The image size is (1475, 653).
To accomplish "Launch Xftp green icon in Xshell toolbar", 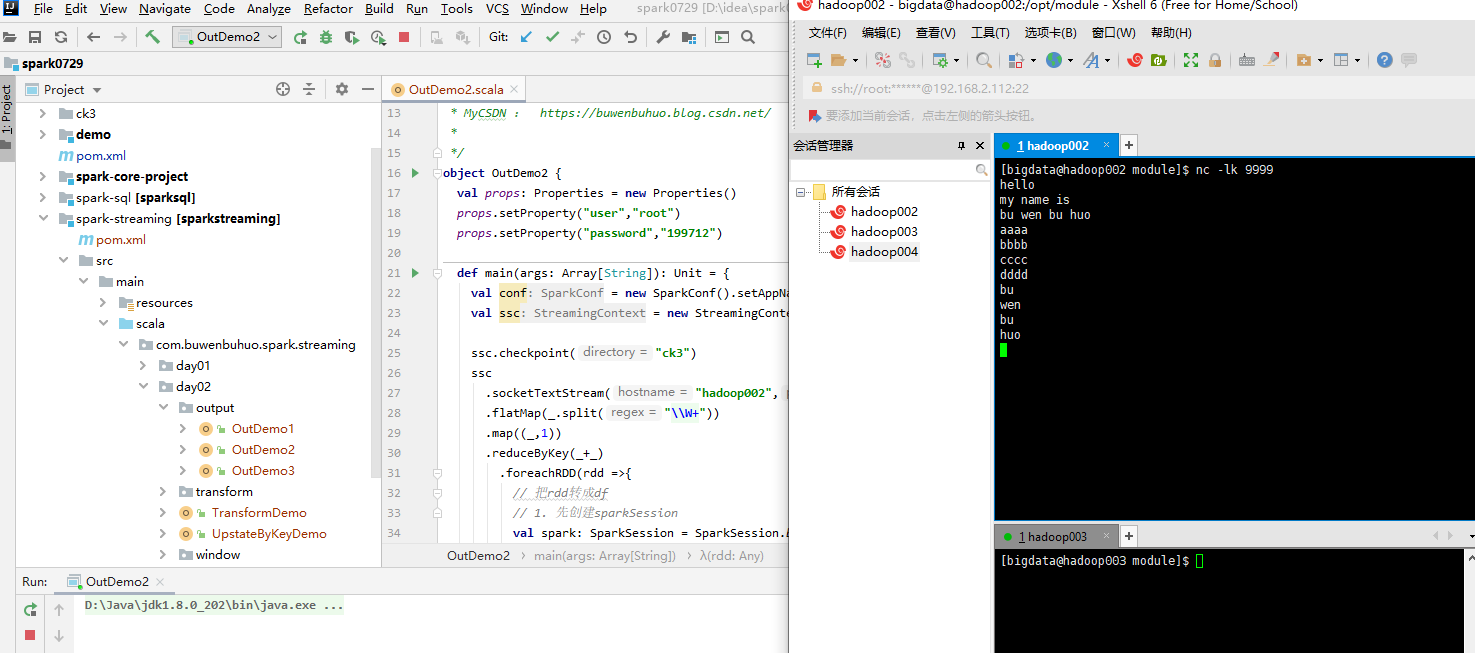I will pos(1159,60).
